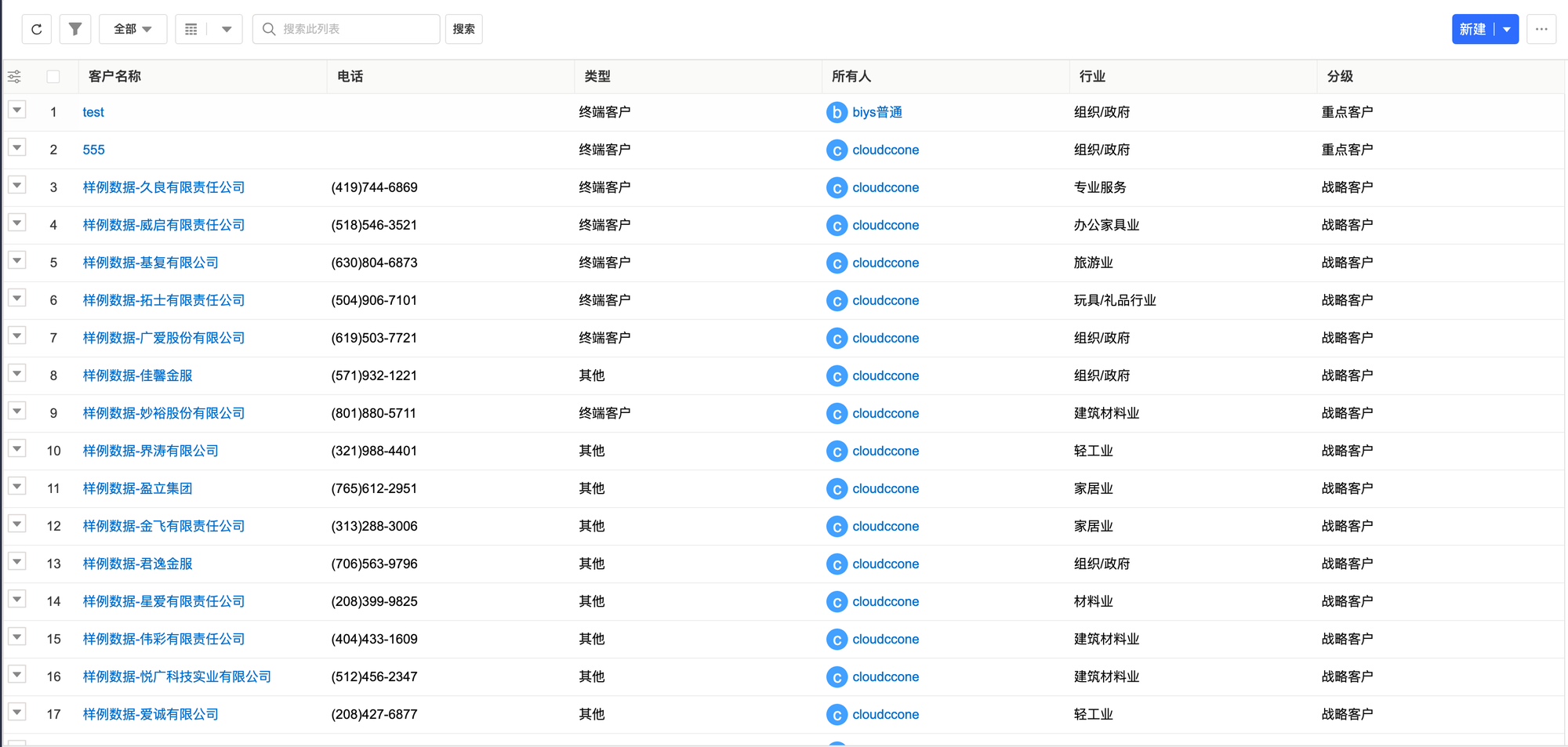Open the 新建 button dropdown arrow
This screenshot has height=747, width=1568.
pos(1507,29)
